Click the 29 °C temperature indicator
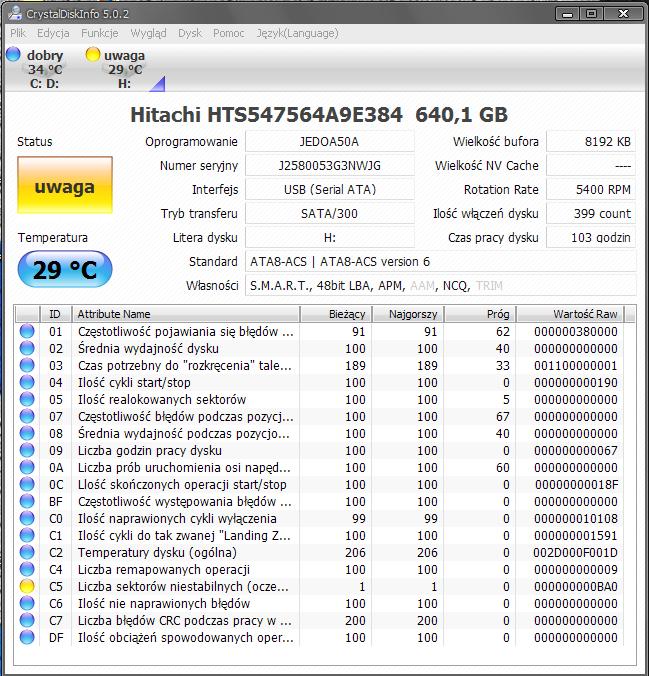 (65, 269)
